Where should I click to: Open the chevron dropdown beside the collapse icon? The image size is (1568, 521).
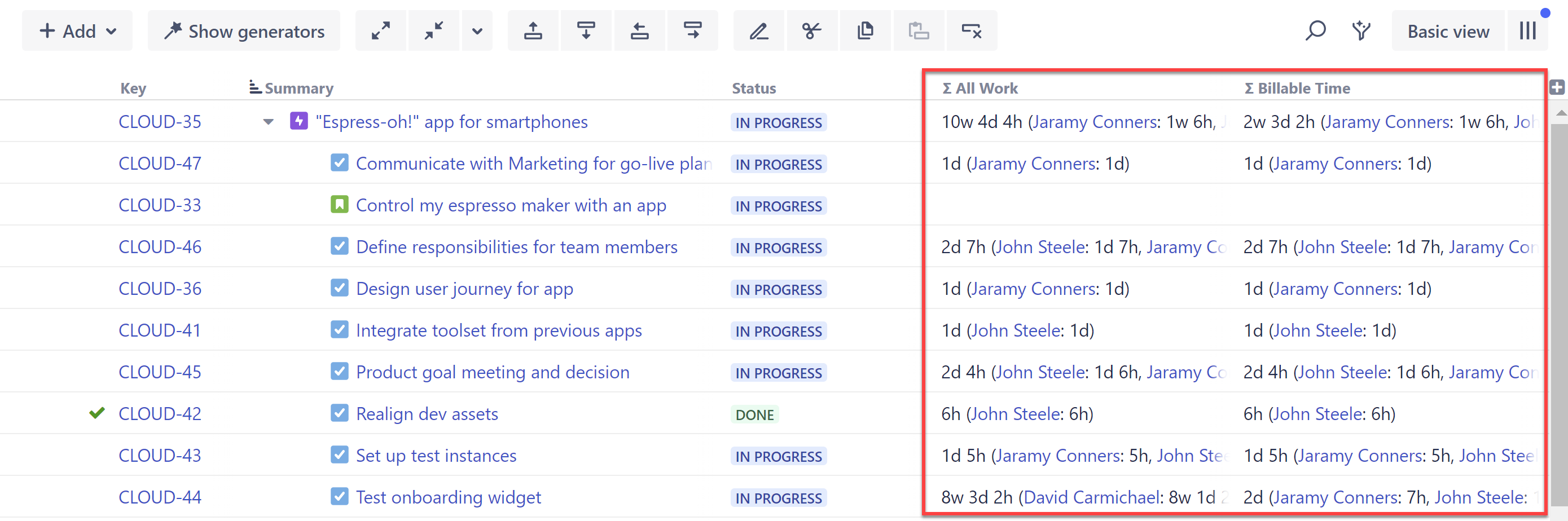477,30
